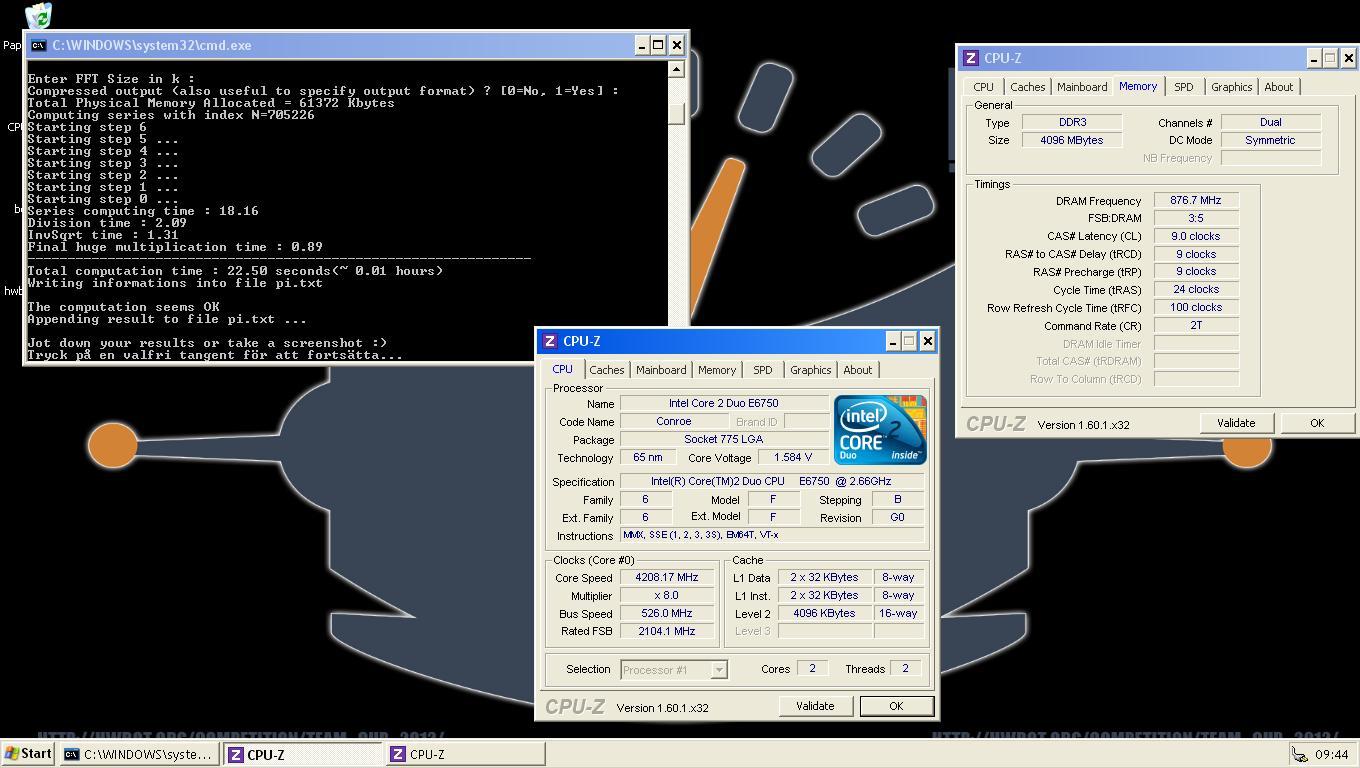Minimize the CPU-Z CPU window

point(892,341)
